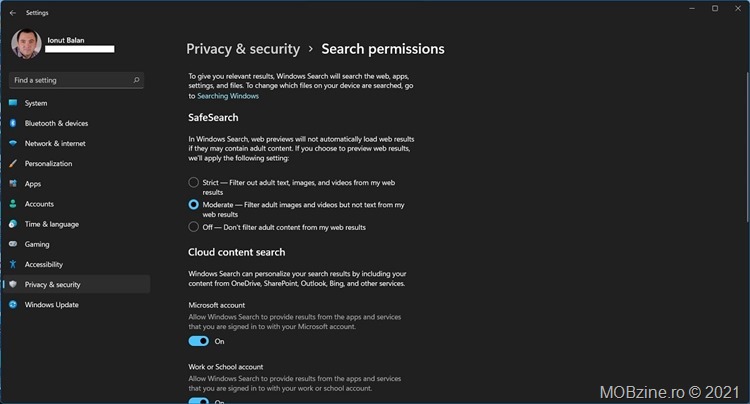750x404 pixels.
Task: Open Network & internet wifi icon
Action: point(13,143)
